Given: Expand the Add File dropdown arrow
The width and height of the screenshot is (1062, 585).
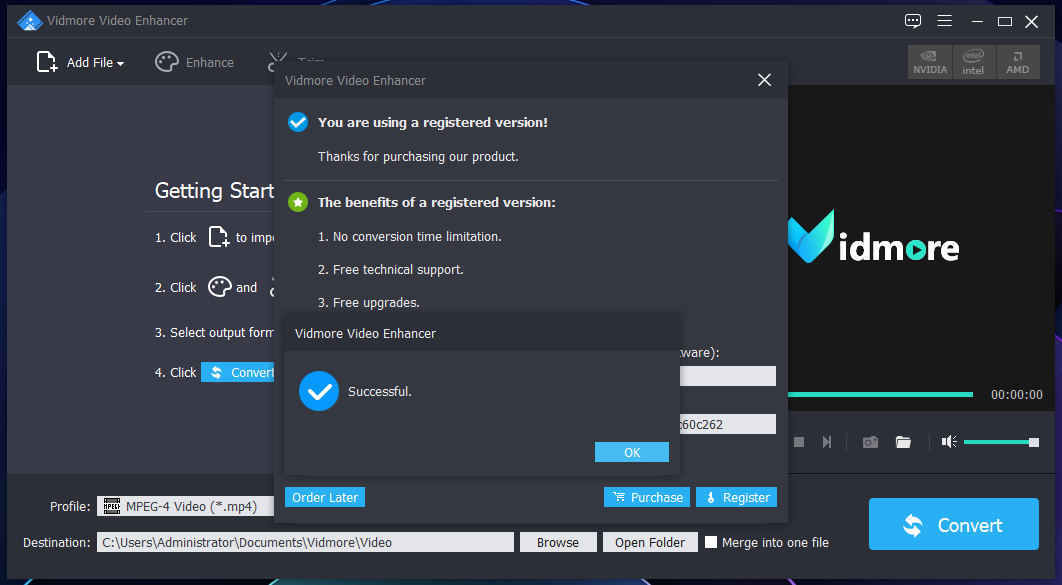Looking at the screenshot, I should (121, 64).
